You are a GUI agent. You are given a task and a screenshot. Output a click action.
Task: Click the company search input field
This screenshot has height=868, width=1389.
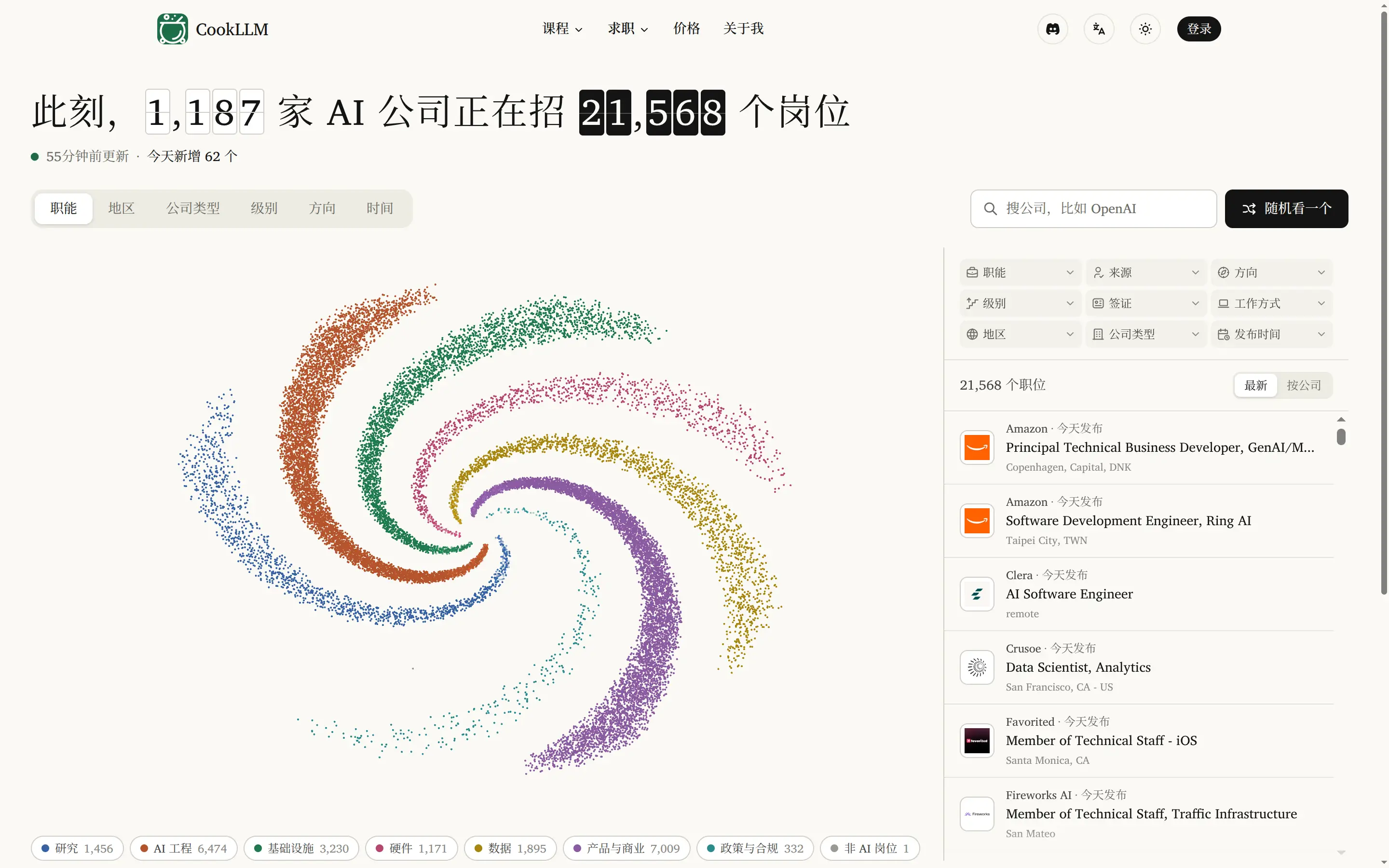tap(1093, 208)
